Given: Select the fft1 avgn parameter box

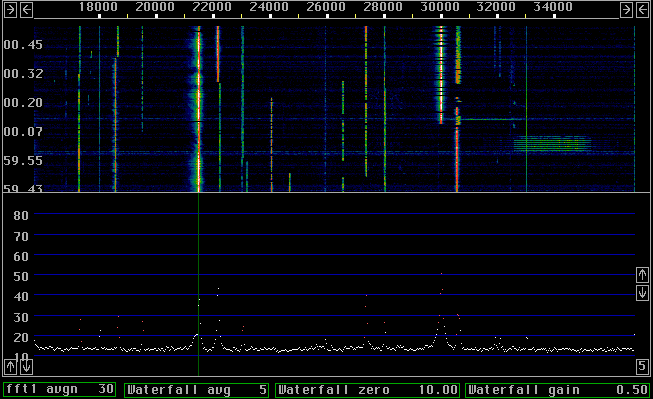Looking at the screenshot, I should (x=60, y=389).
